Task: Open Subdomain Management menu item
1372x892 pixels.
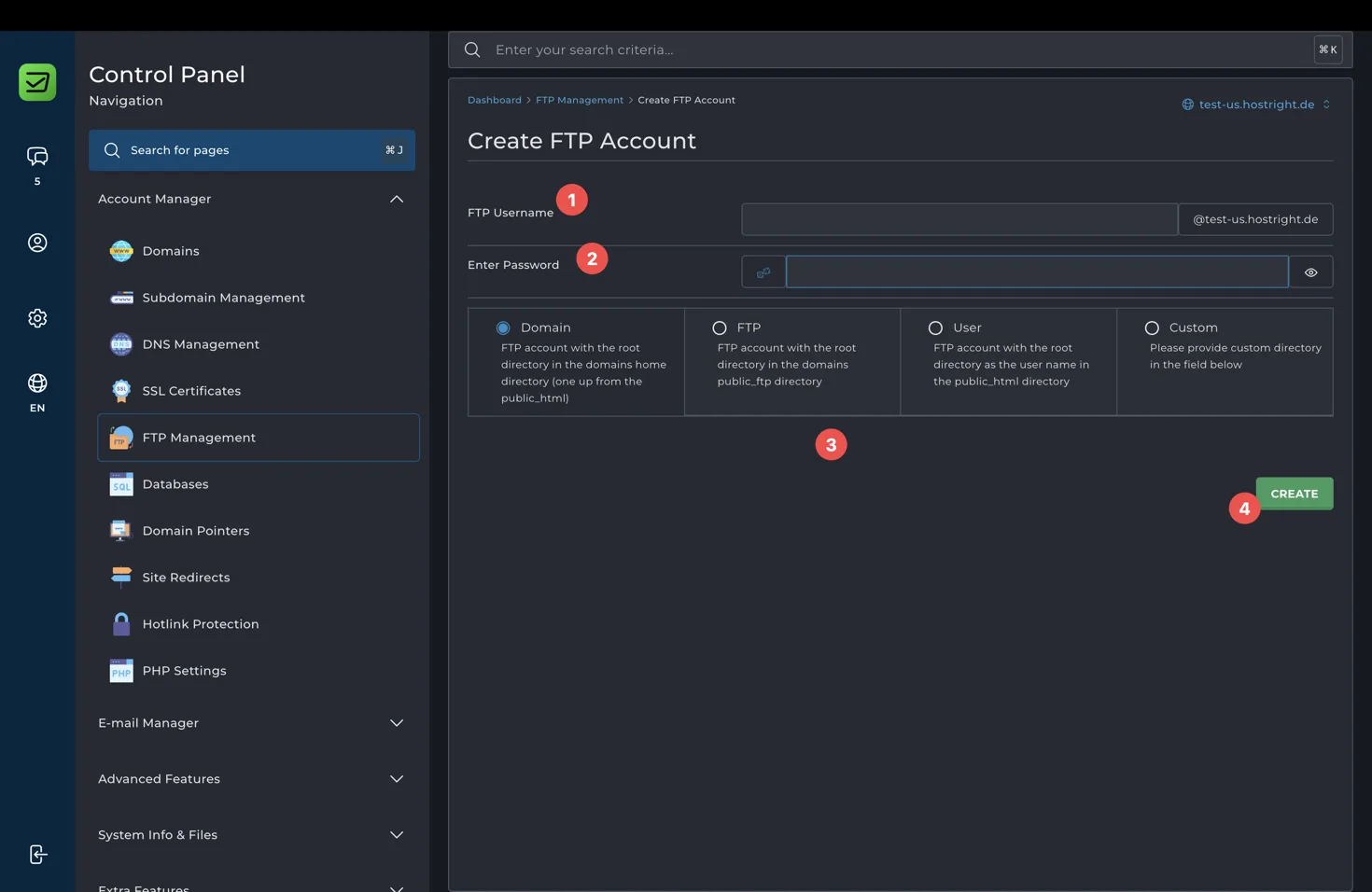Action: (259, 298)
